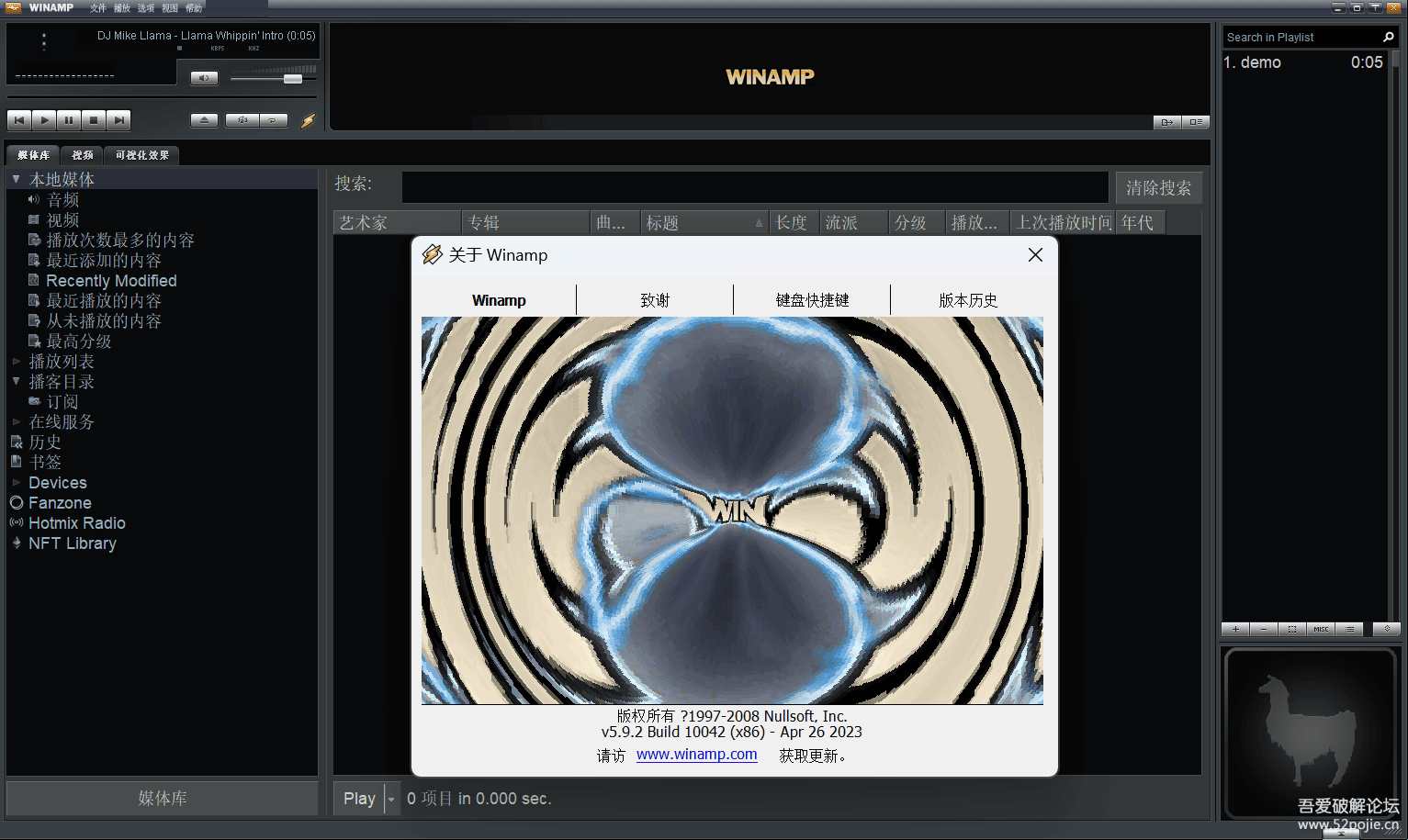This screenshot has height=840, width=1408.
Task: Select 视频 under 本地媒体
Action: coord(62,219)
